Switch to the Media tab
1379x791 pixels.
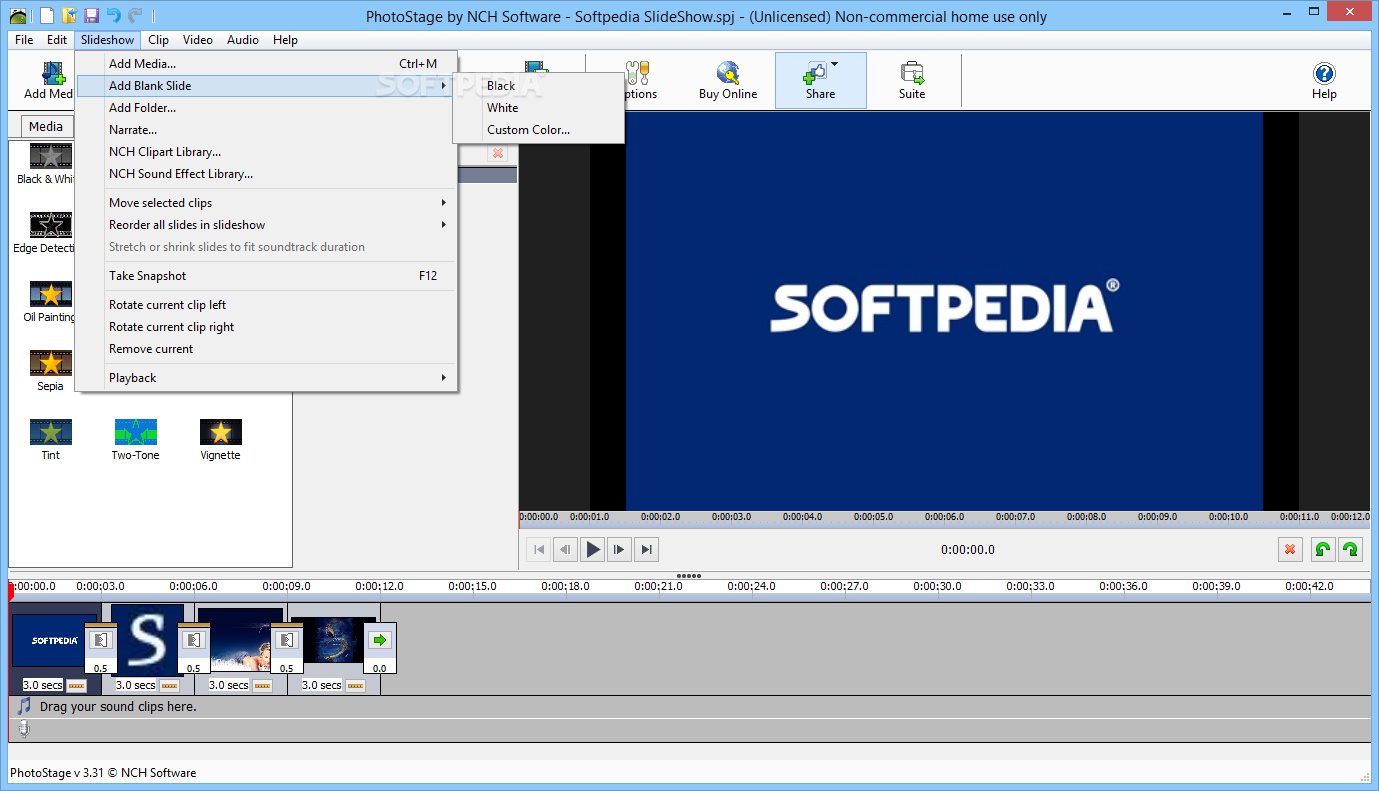coord(46,127)
